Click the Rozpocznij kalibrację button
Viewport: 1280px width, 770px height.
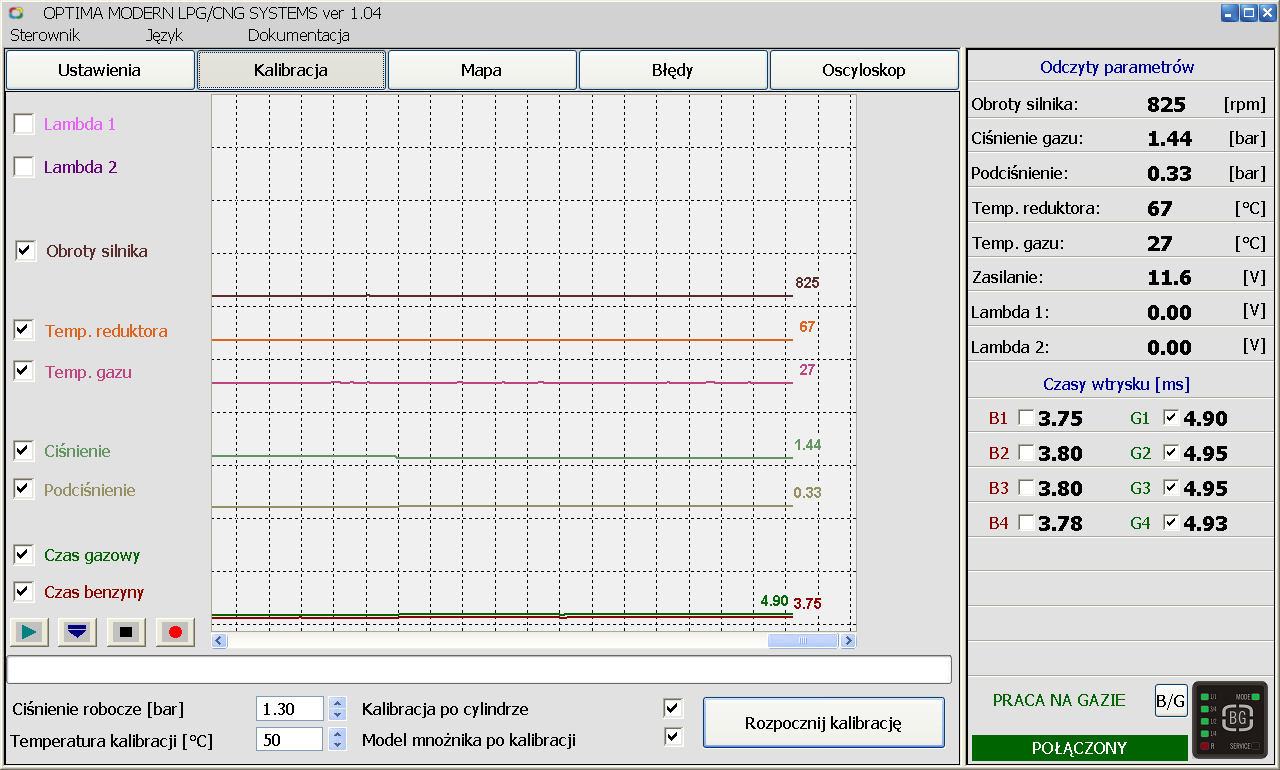tap(824, 723)
